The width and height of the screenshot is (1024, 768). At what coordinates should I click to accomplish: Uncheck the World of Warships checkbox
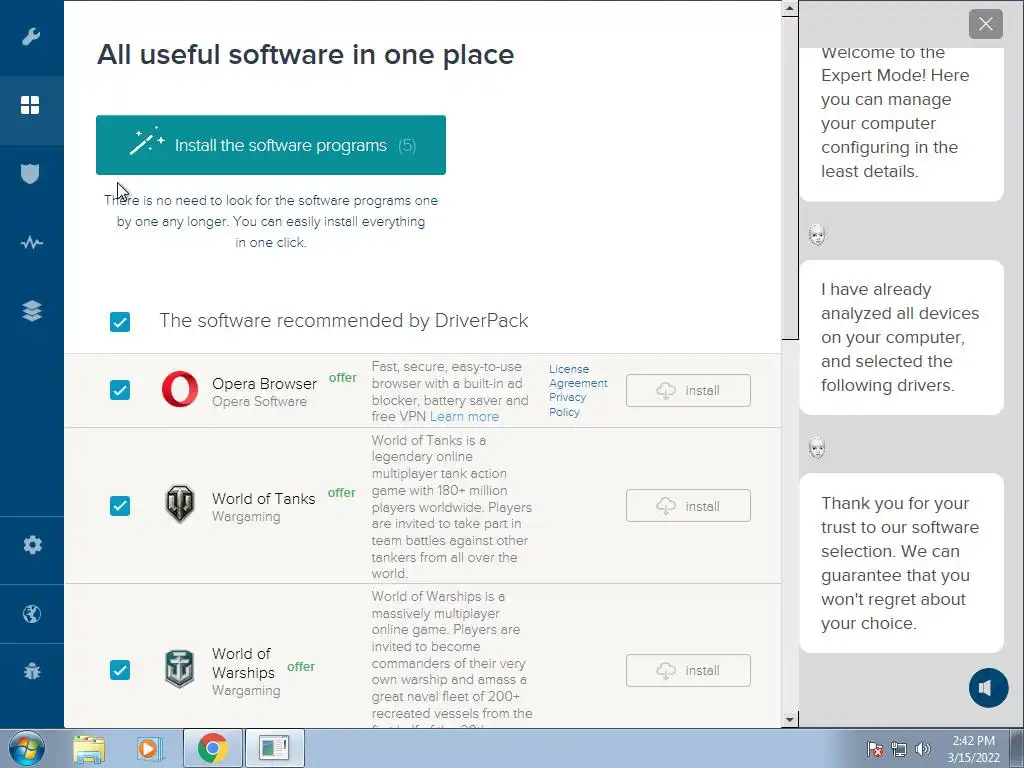120,670
